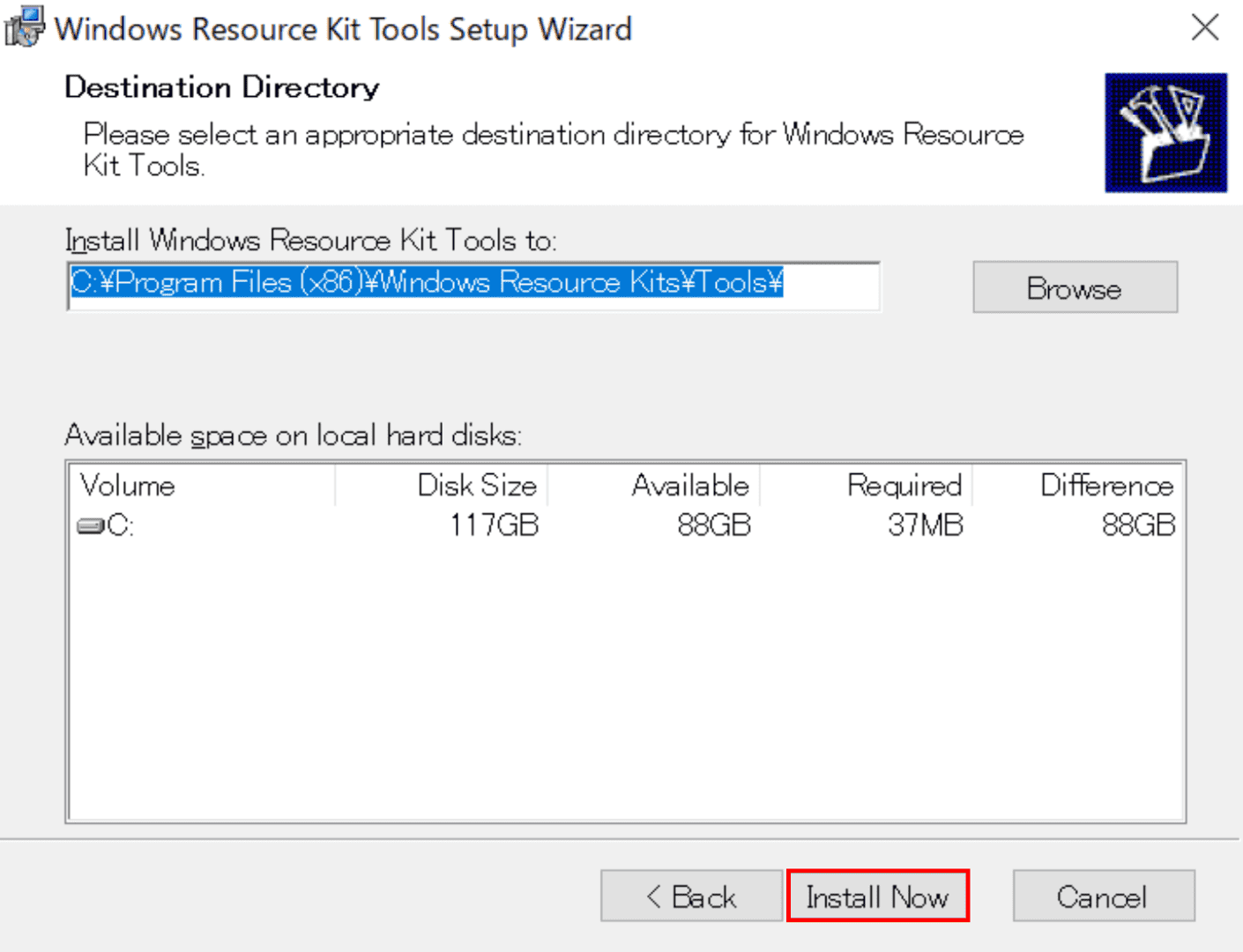Click the C: drive icon in volume list
Screen dimensions: 1243x952
coord(91,526)
